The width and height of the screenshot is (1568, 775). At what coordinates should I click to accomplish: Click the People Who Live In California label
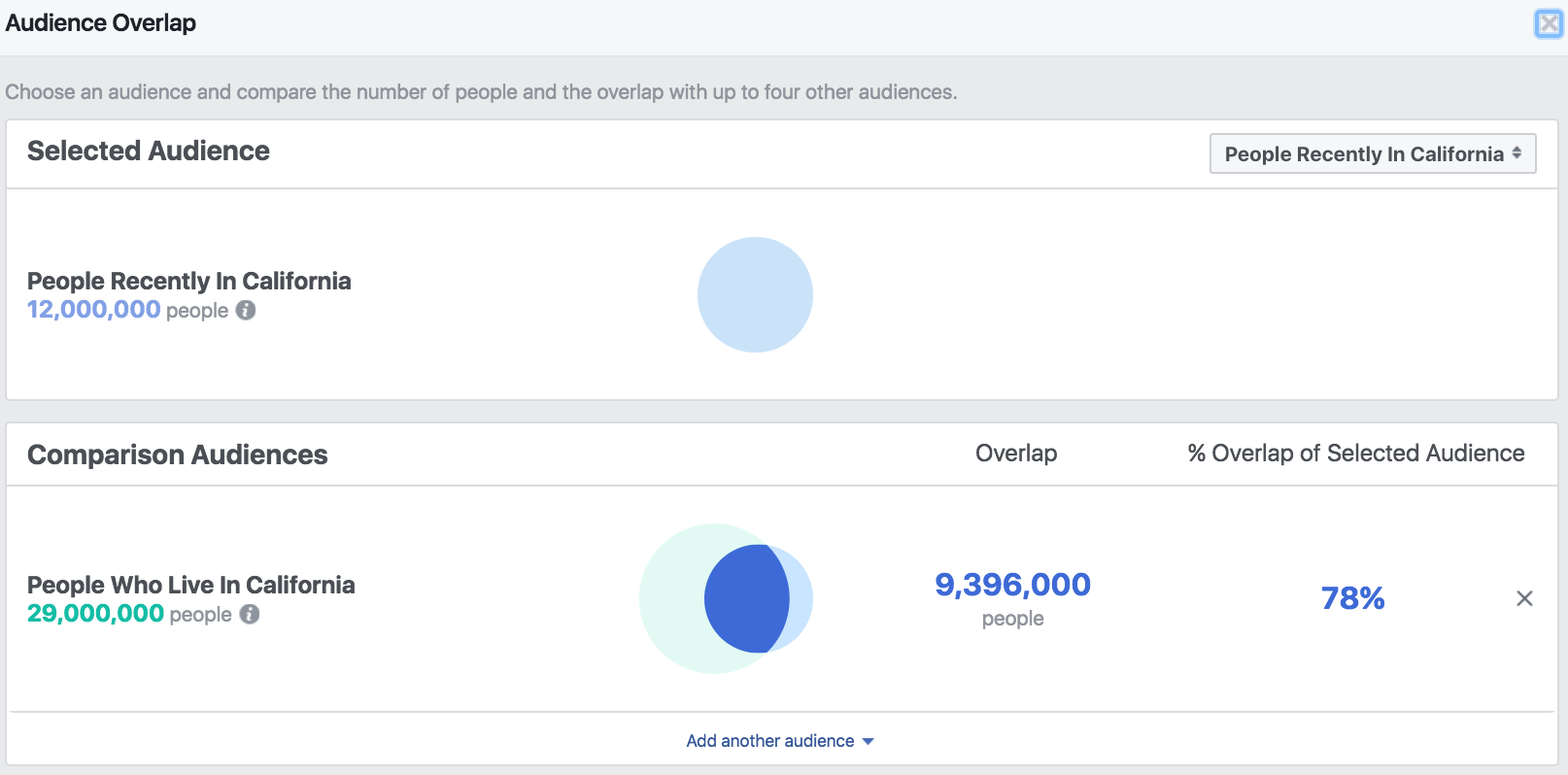click(190, 585)
